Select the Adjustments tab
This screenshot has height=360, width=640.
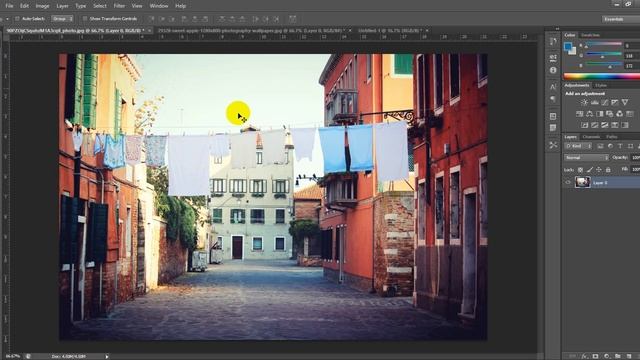click(577, 85)
